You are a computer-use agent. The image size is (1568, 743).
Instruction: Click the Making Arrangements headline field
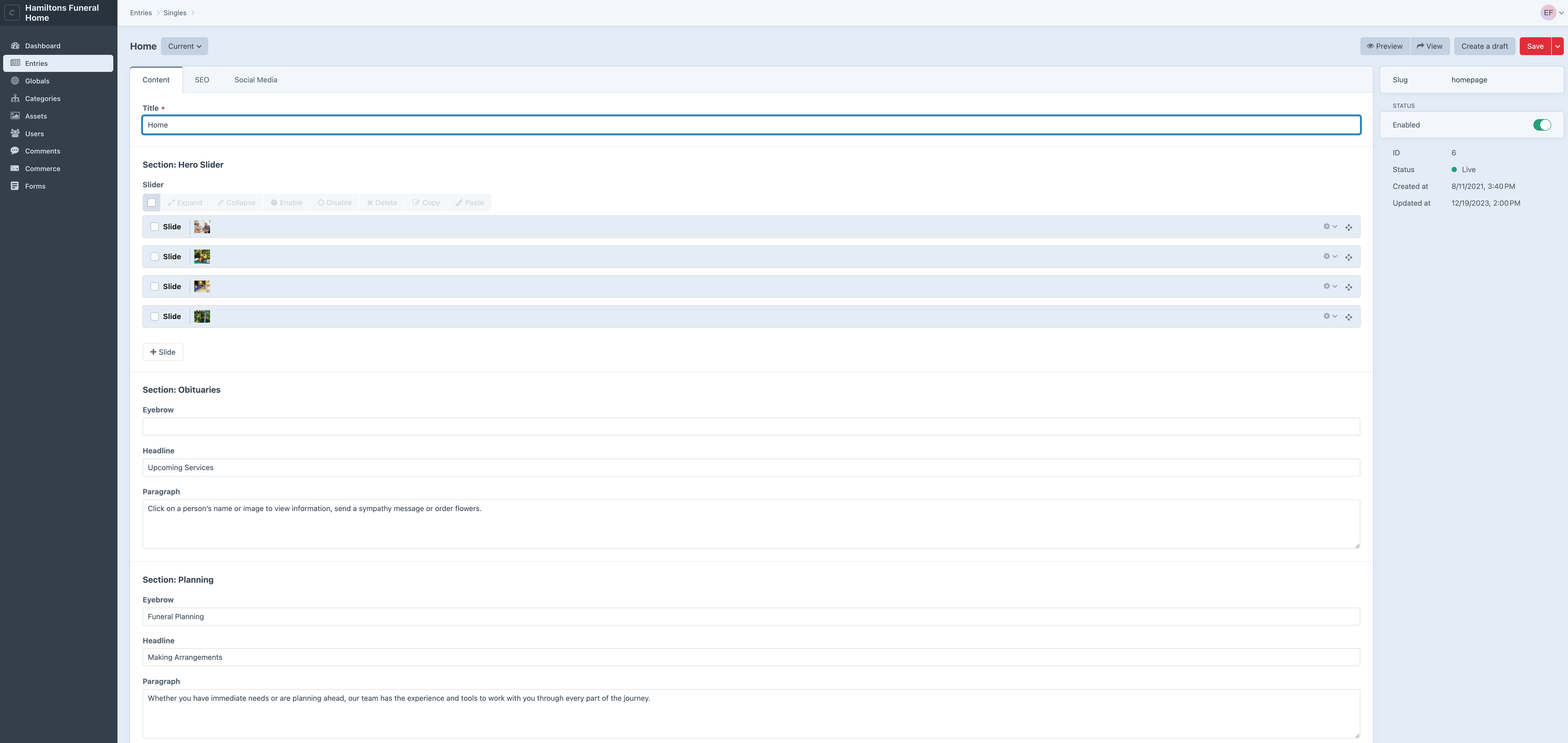(751, 657)
